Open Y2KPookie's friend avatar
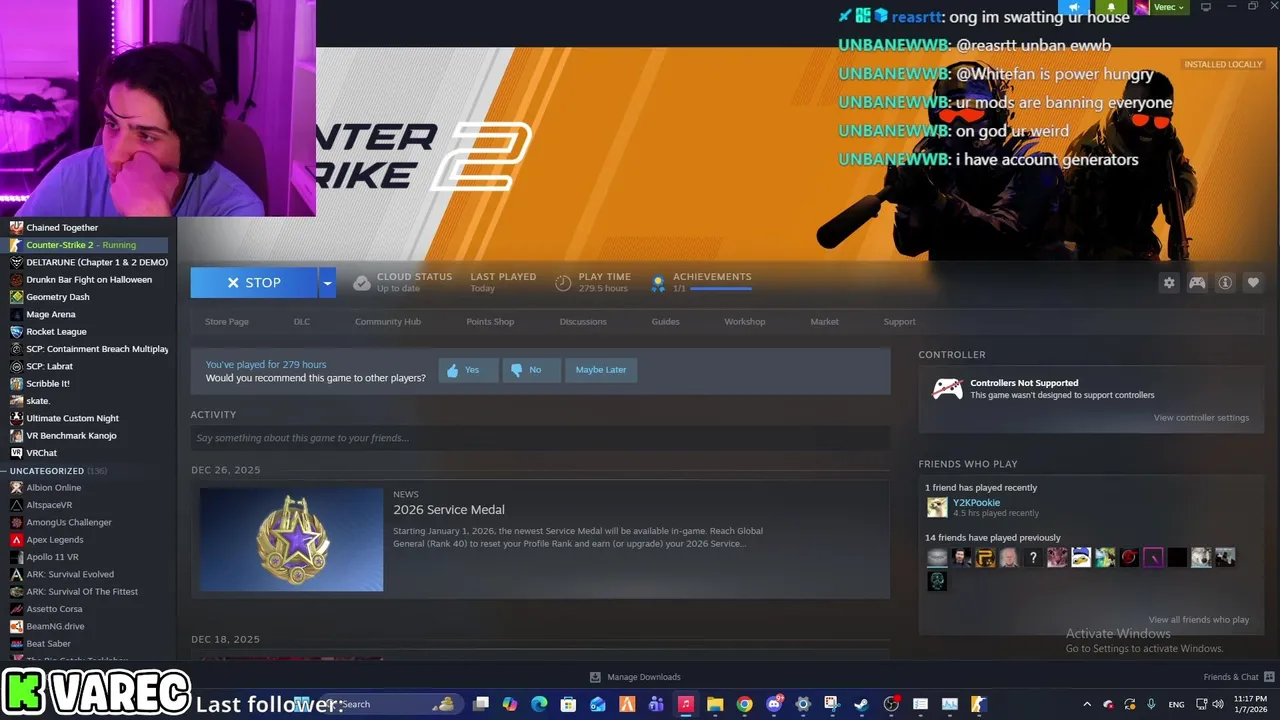1280x720 pixels. (937, 507)
